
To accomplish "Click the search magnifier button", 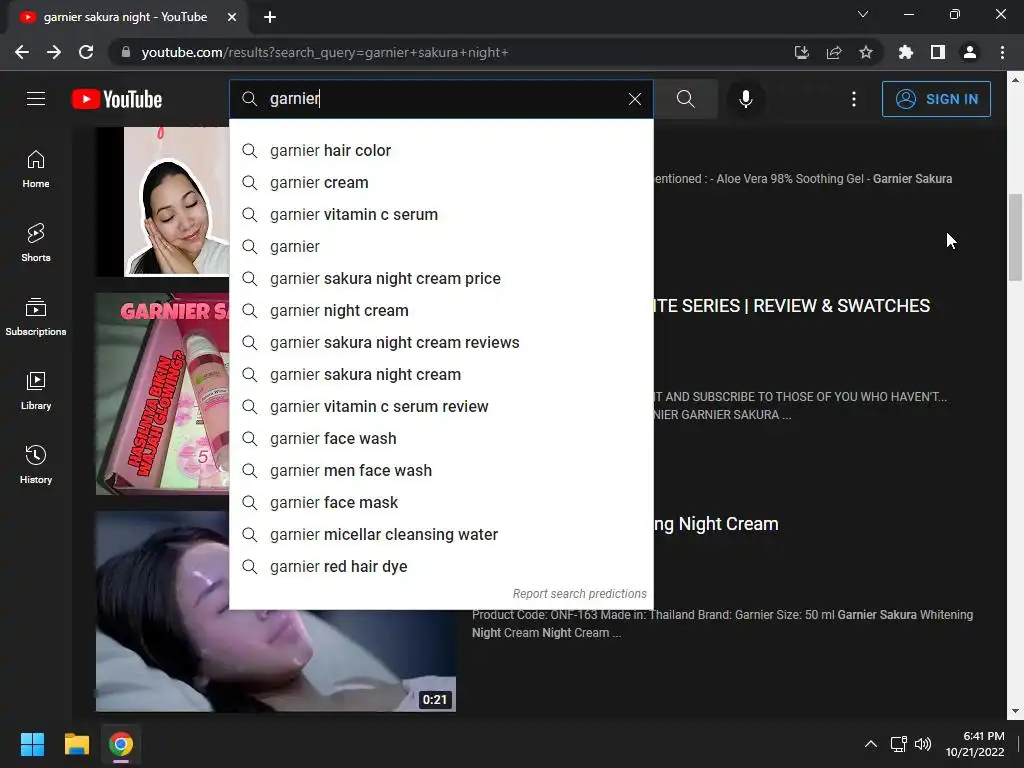I will [x=686, y=99].
